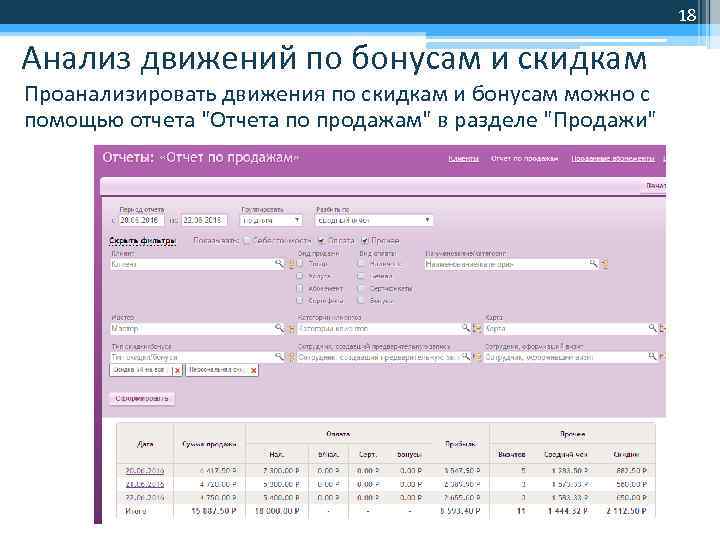The image size is (720, 540).
Task: Open the 20.06.2016 date link in table
Action: [145, 471]
